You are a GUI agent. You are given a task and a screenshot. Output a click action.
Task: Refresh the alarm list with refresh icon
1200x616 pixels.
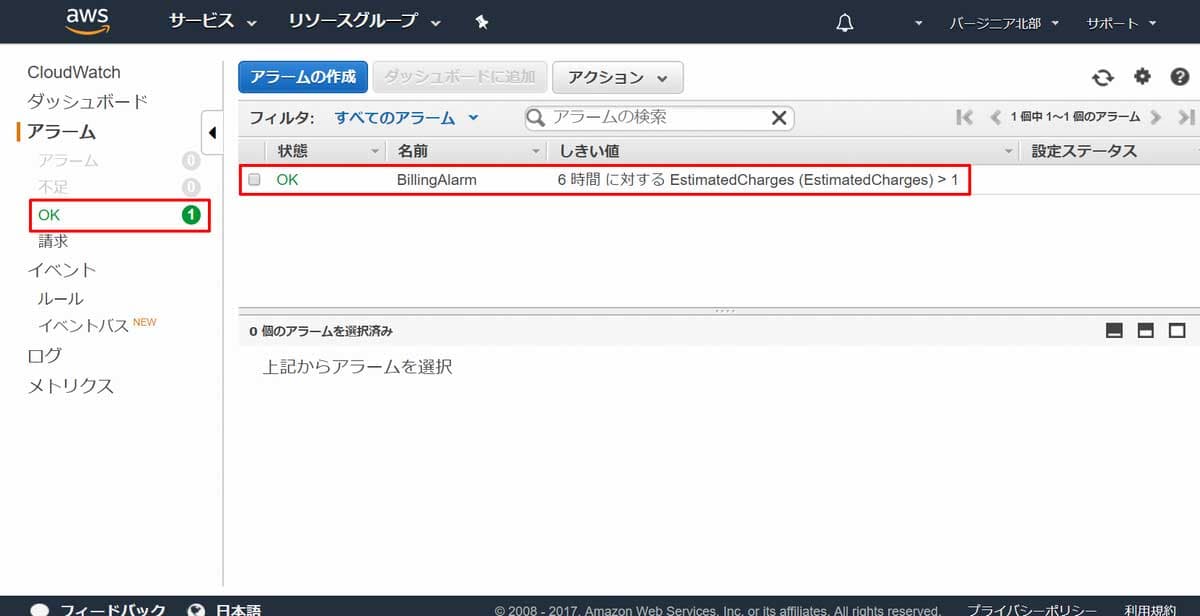click(1102, 77)
